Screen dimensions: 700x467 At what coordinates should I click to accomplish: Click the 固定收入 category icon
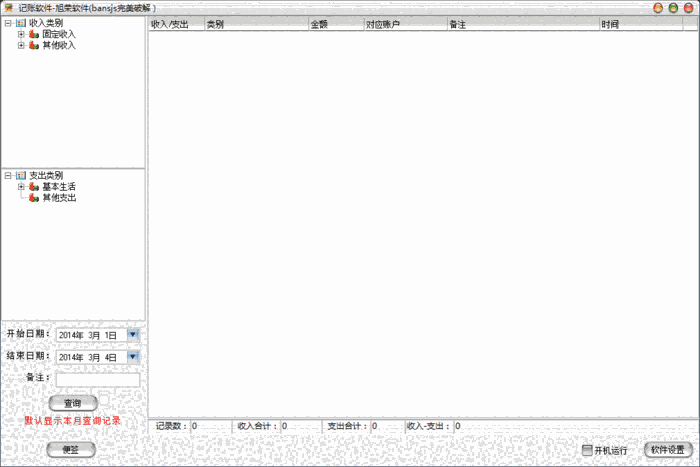pos(34,34)
